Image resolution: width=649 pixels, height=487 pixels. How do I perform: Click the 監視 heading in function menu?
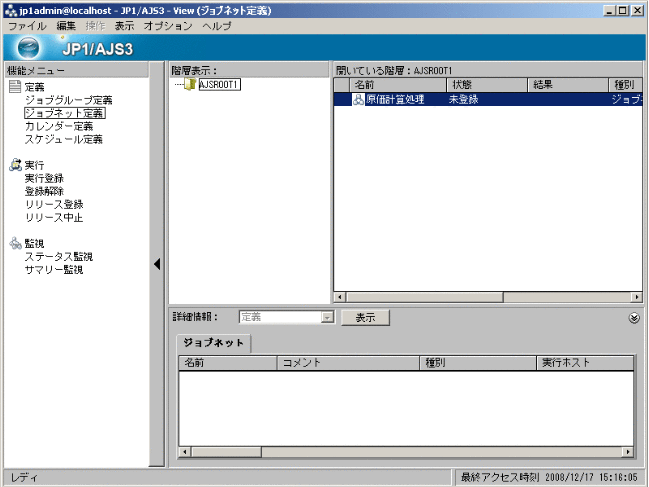point(34,244)
